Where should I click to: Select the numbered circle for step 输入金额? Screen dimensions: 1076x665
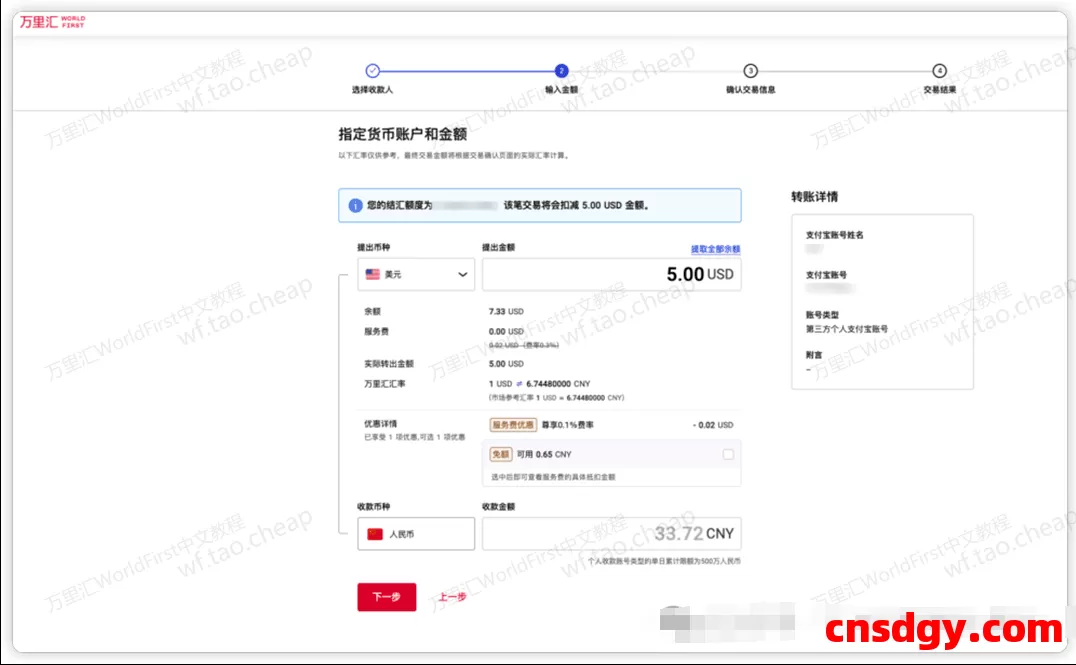[561, 71]
